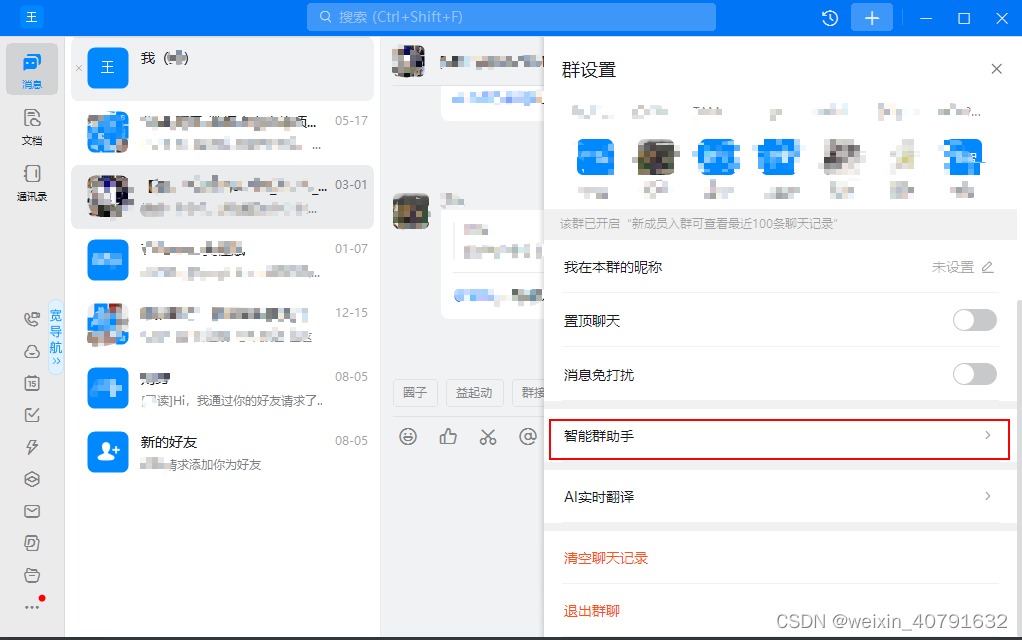Click the + icon in the title bar
The image size is (1022, 640).
[871, 17]
